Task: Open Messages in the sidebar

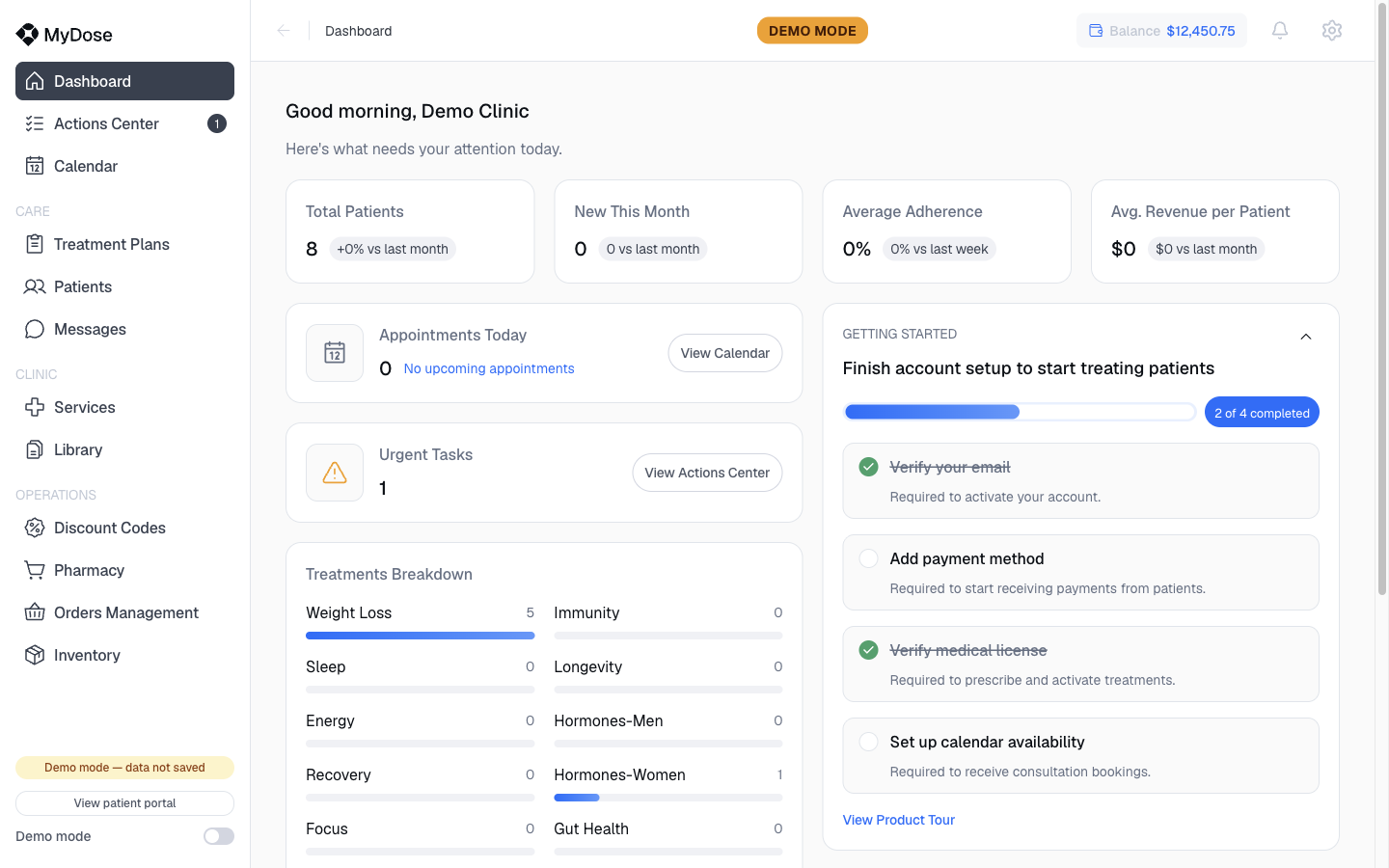Action: tap(124, 329)
